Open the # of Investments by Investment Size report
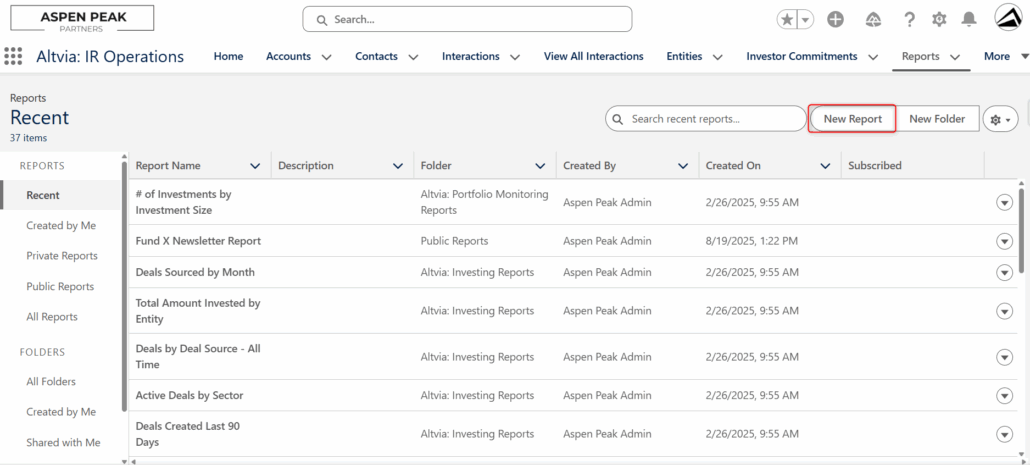 click(183, 202)
